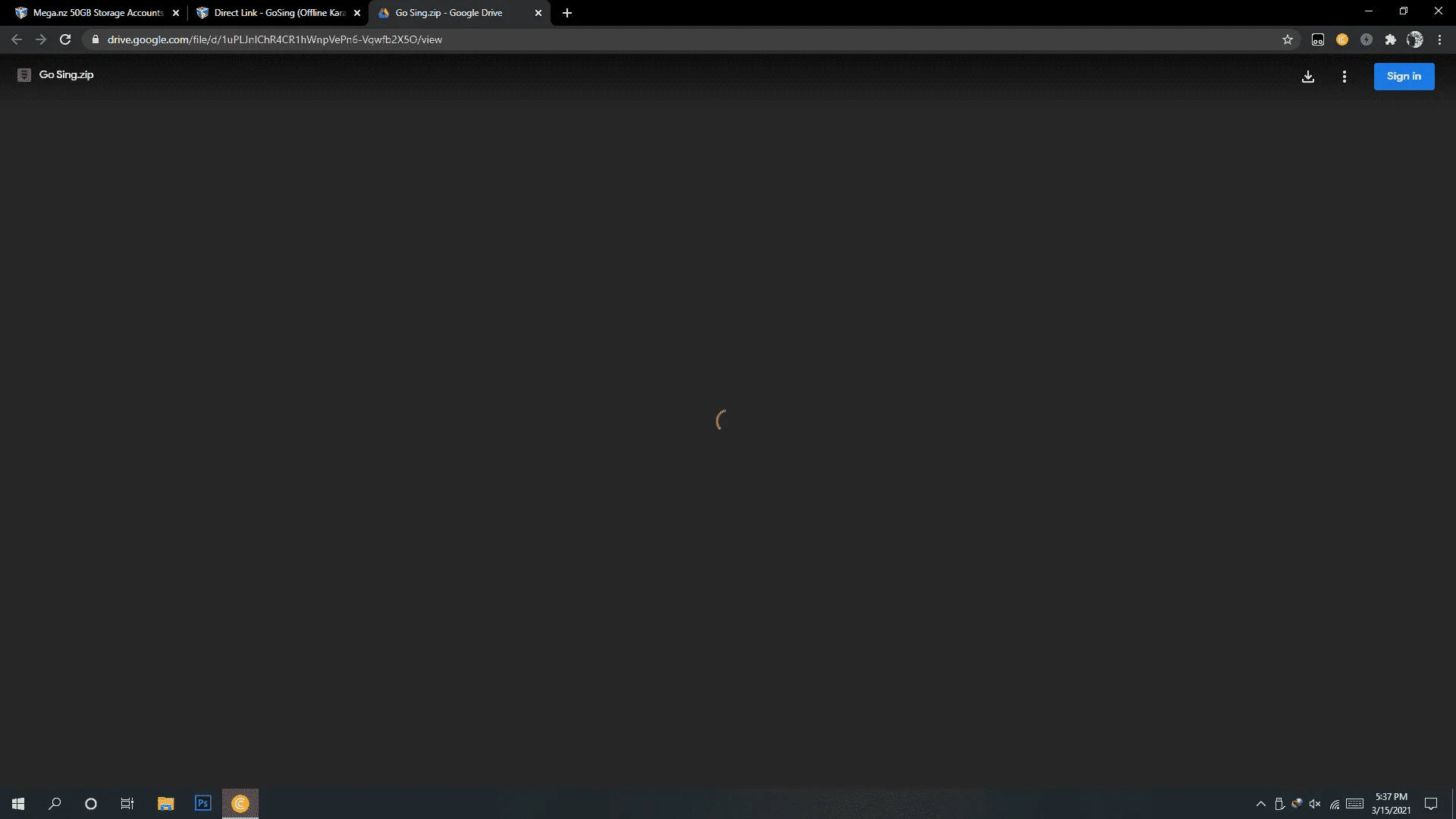Go forward to the next page
The width and height of the screenshot is (1456, 819).
point(41,39)
